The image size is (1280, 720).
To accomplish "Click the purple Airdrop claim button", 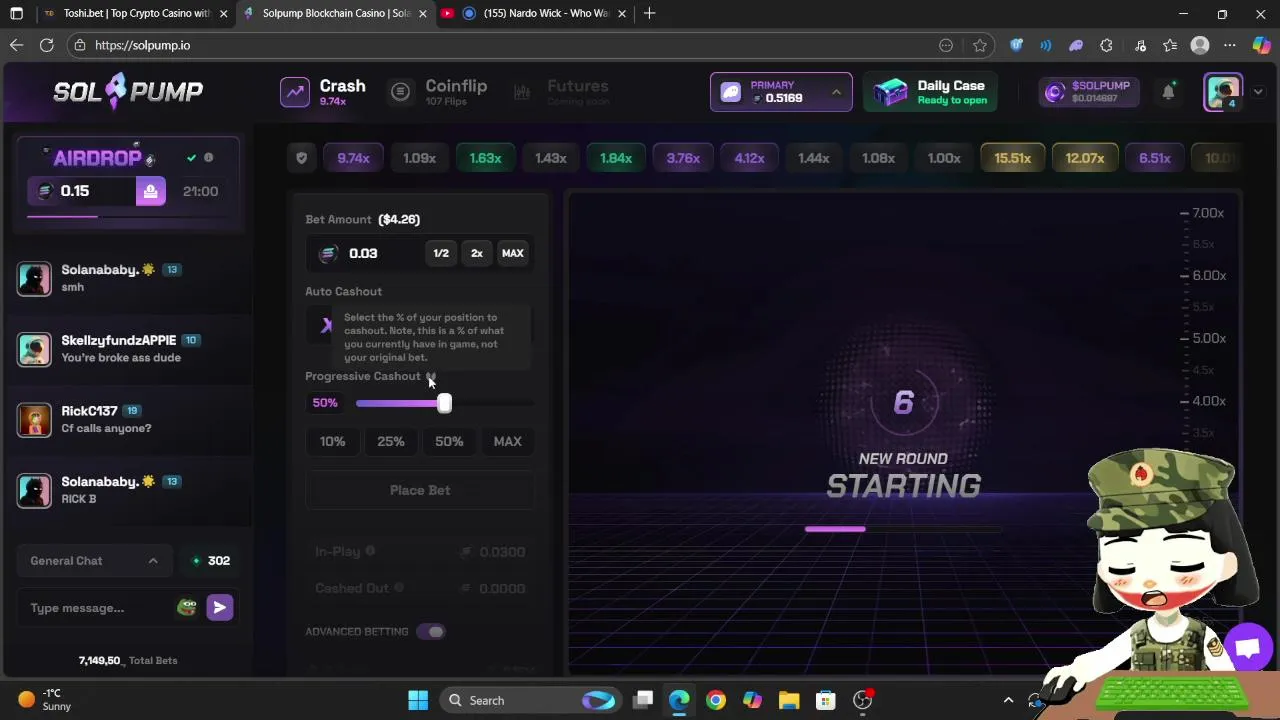I will point(150,191).
